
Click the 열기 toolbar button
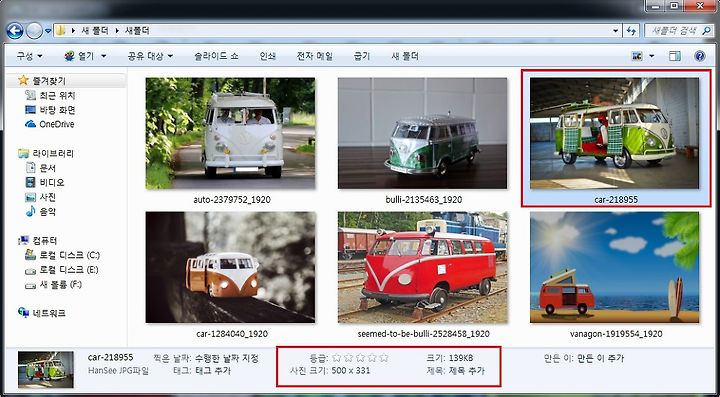tap(80, 56)
